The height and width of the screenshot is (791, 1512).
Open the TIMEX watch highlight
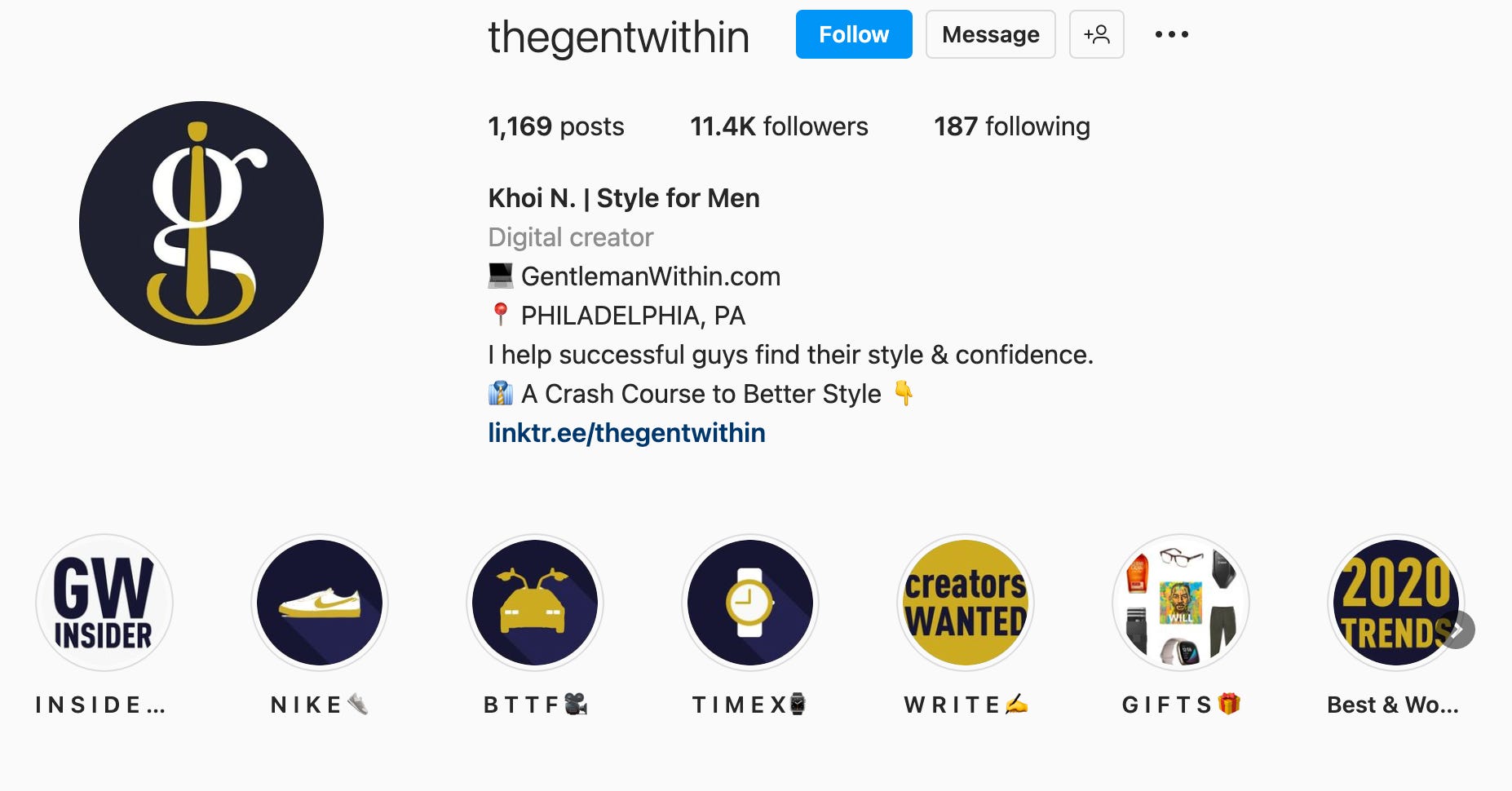coord(750,603)
